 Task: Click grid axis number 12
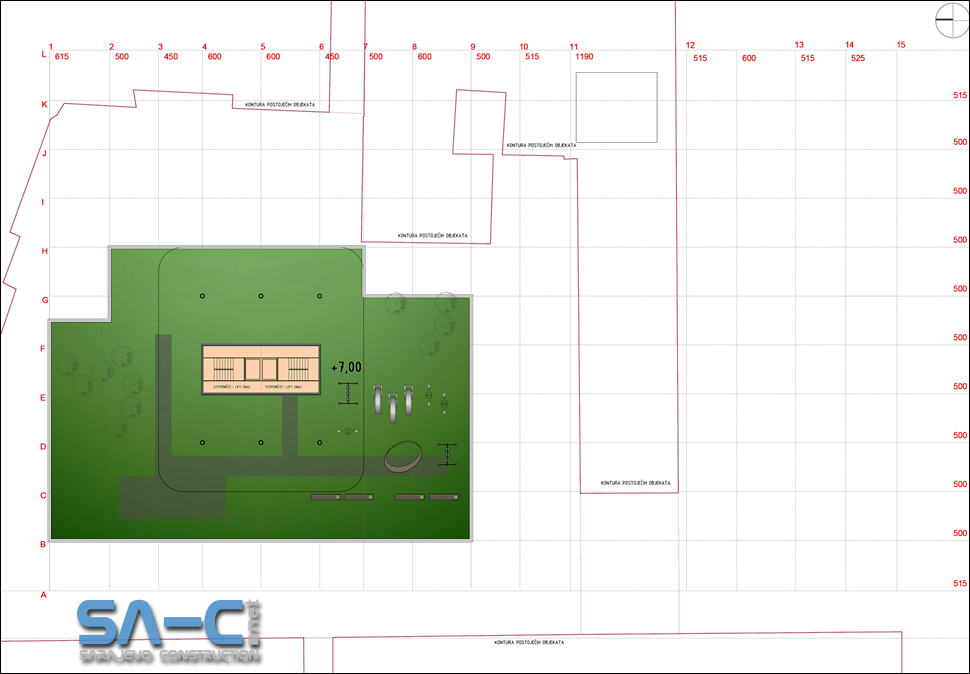690,45
